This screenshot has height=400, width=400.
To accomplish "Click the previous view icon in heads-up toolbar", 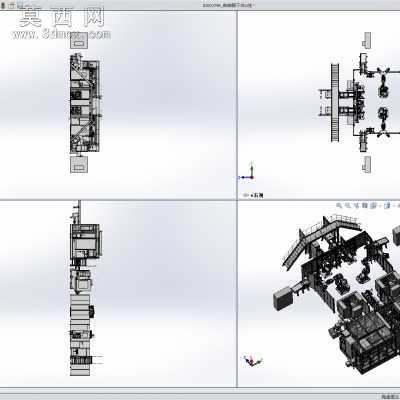I will (356, 205).
